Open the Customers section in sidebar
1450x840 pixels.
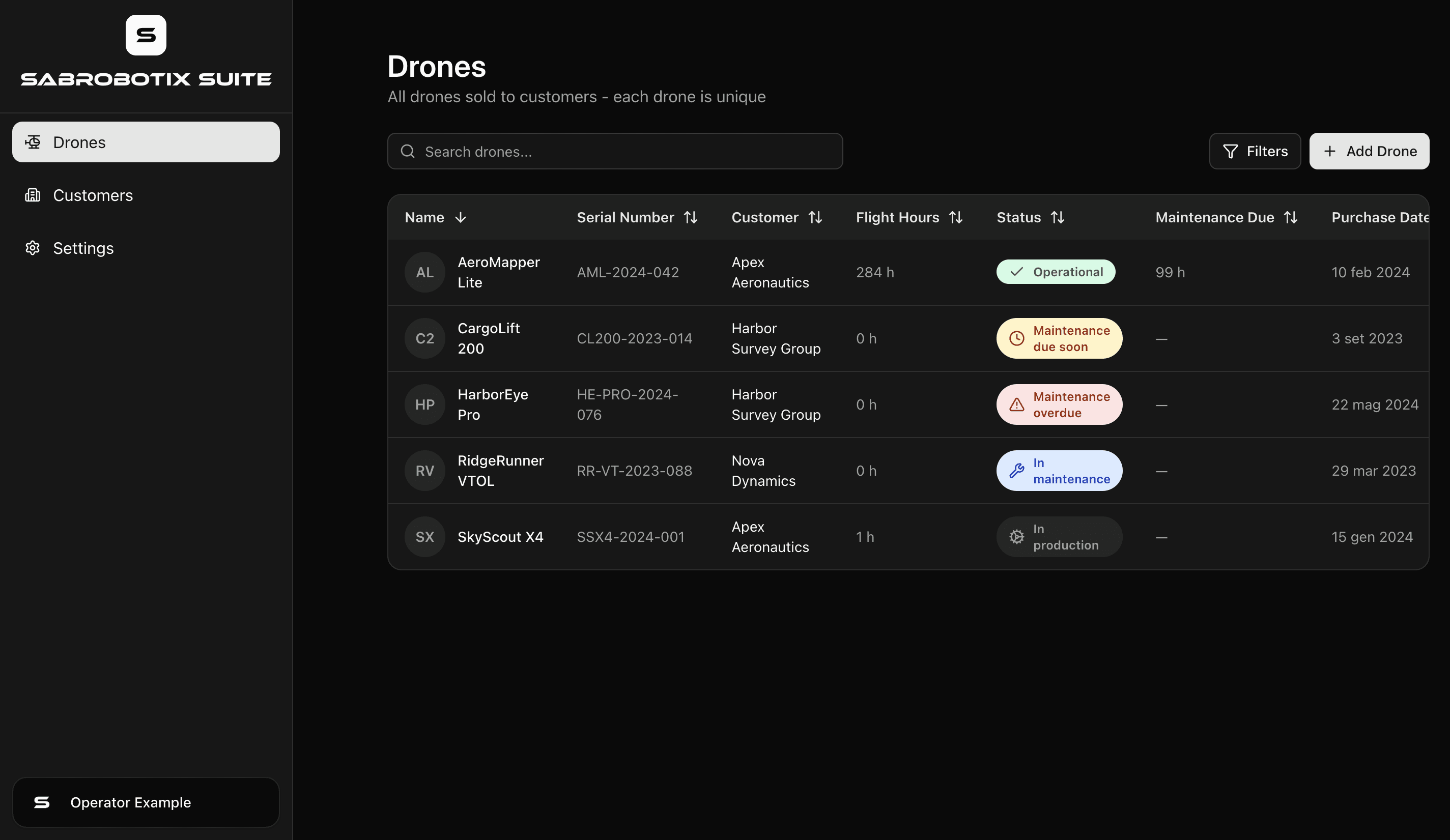(x=93, y=195)
